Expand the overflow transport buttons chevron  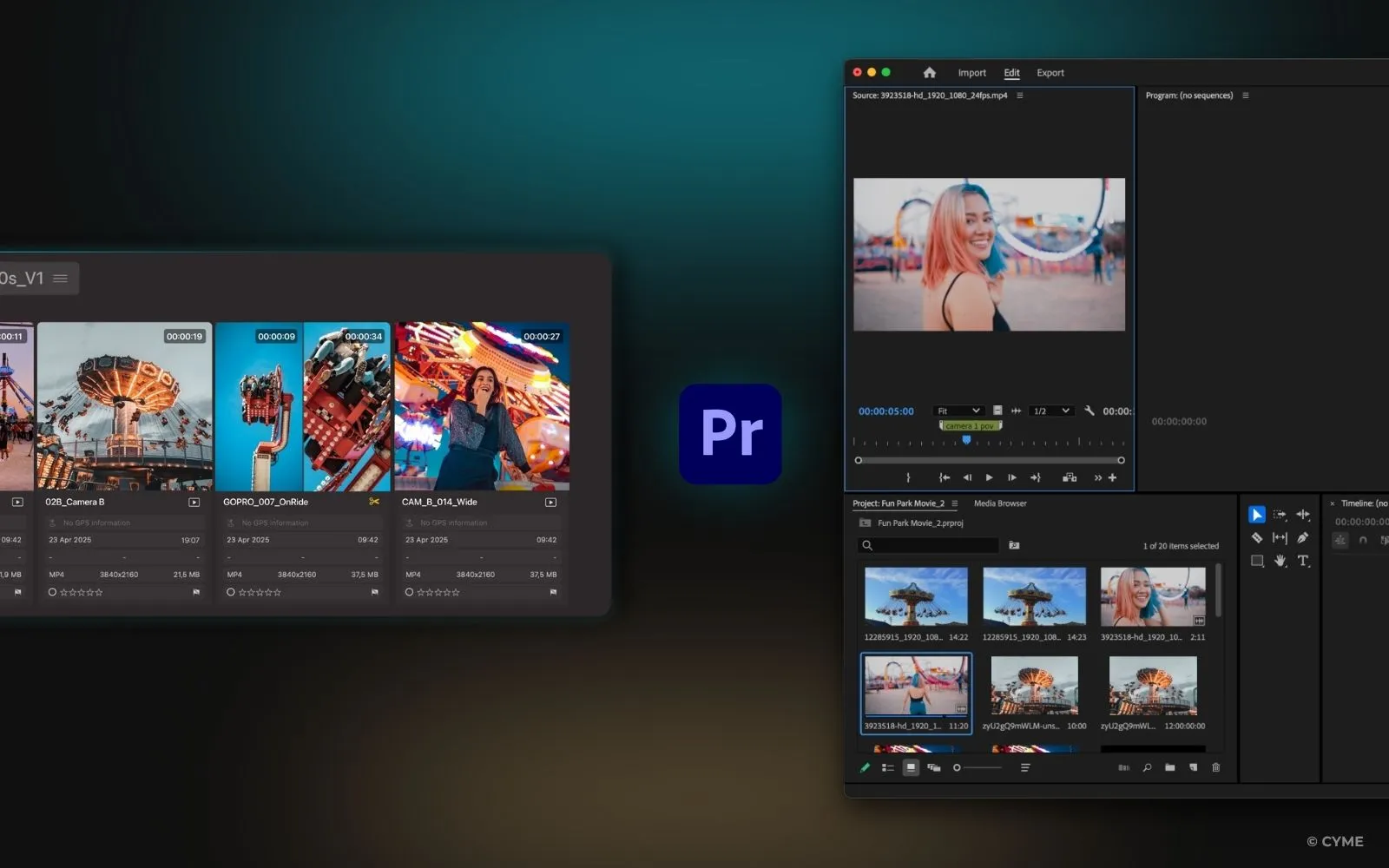coord(1097,477)
